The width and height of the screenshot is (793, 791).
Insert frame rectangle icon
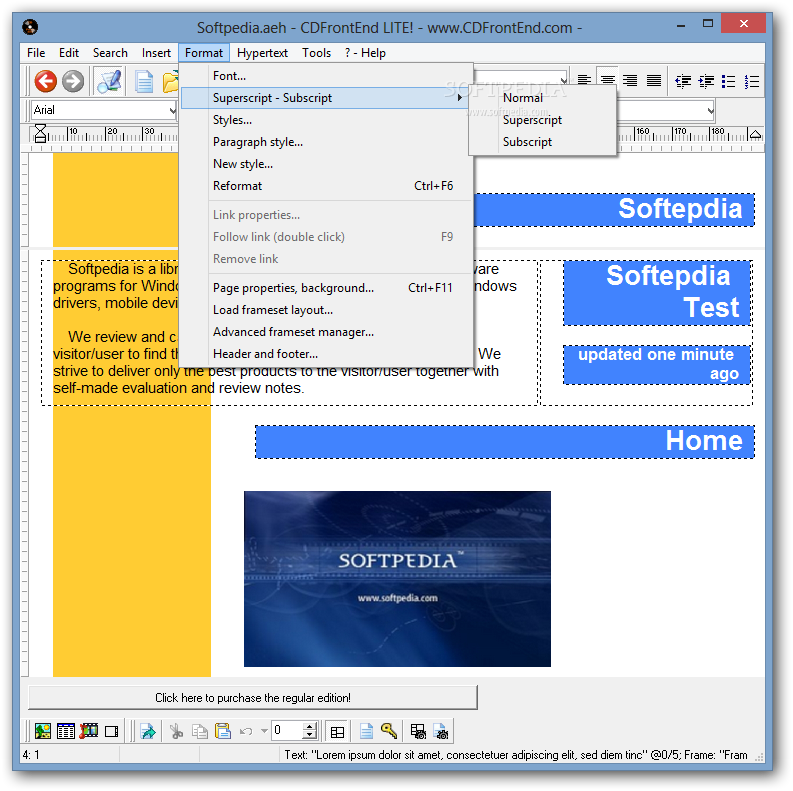pyautogui.click(x=112, y=731)
